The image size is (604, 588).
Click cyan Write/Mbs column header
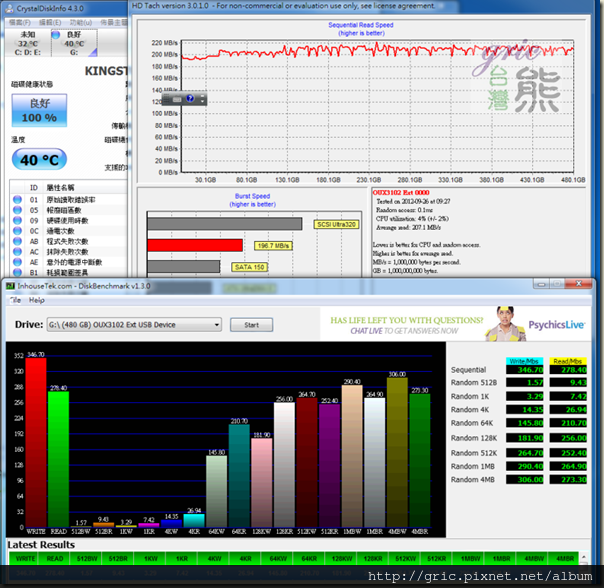(x=525, y=361)
